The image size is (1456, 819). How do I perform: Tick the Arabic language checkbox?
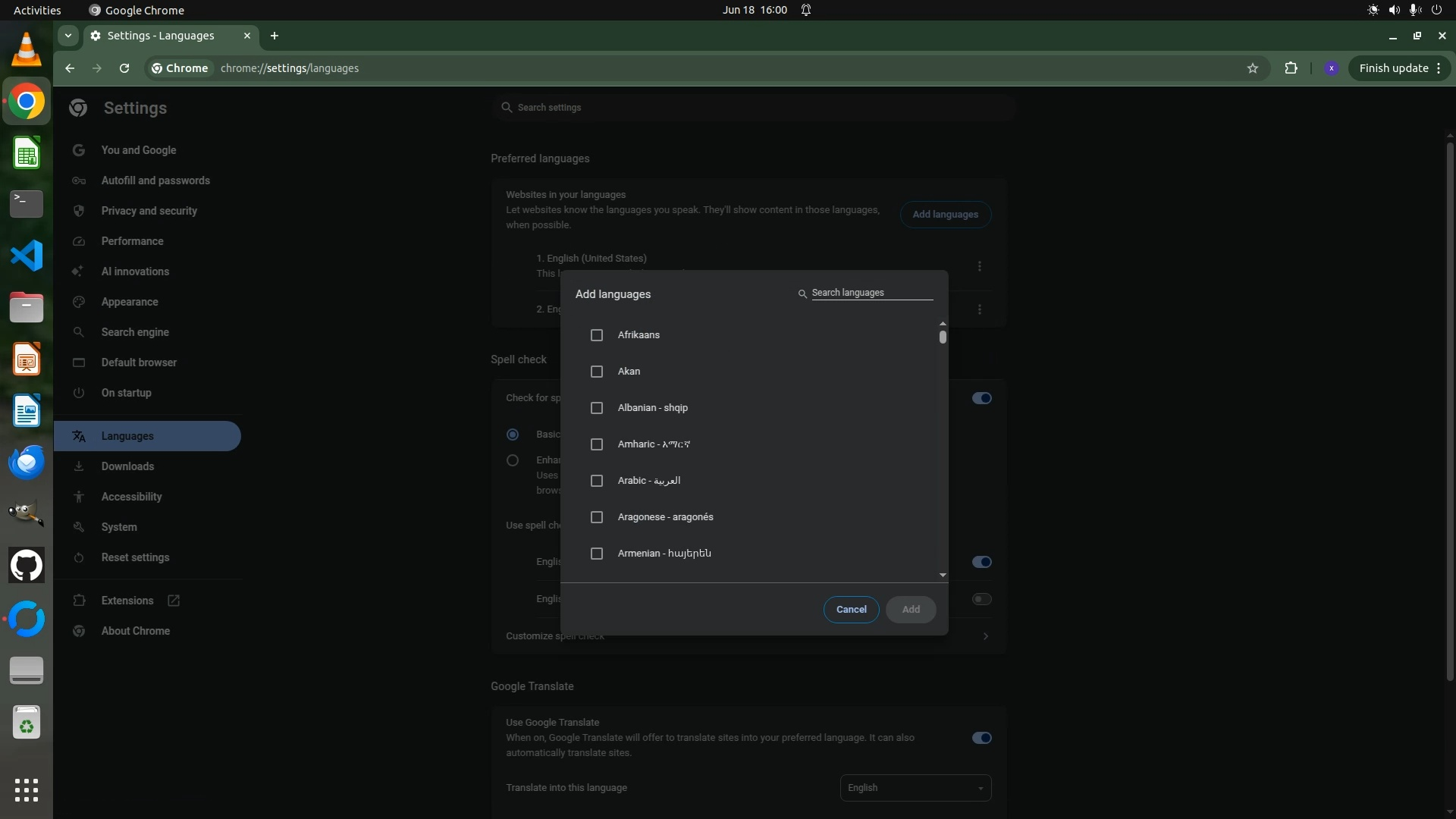(597, 481)
